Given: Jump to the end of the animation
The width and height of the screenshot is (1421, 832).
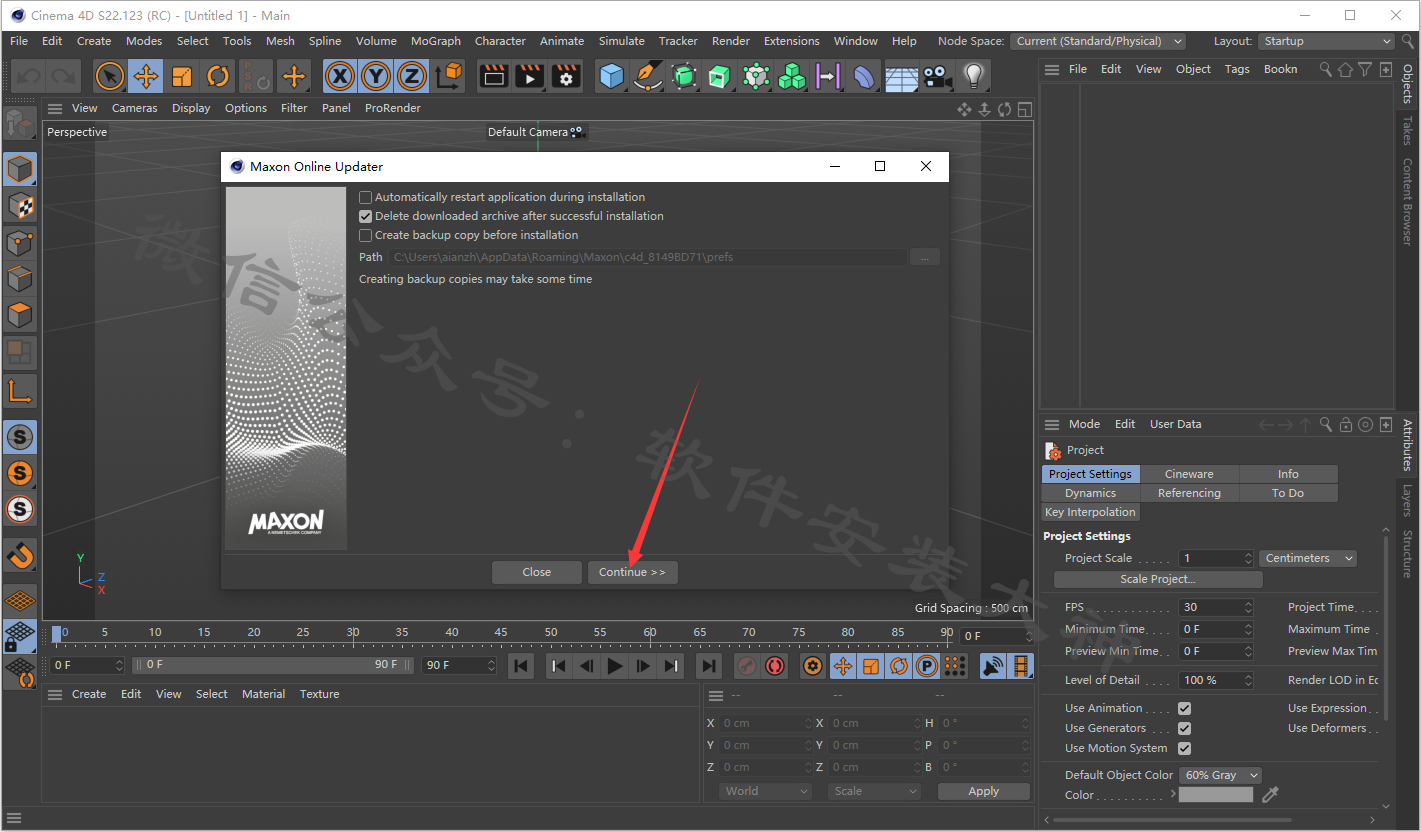Looking at the screenshot, I should tap(708, 666).
